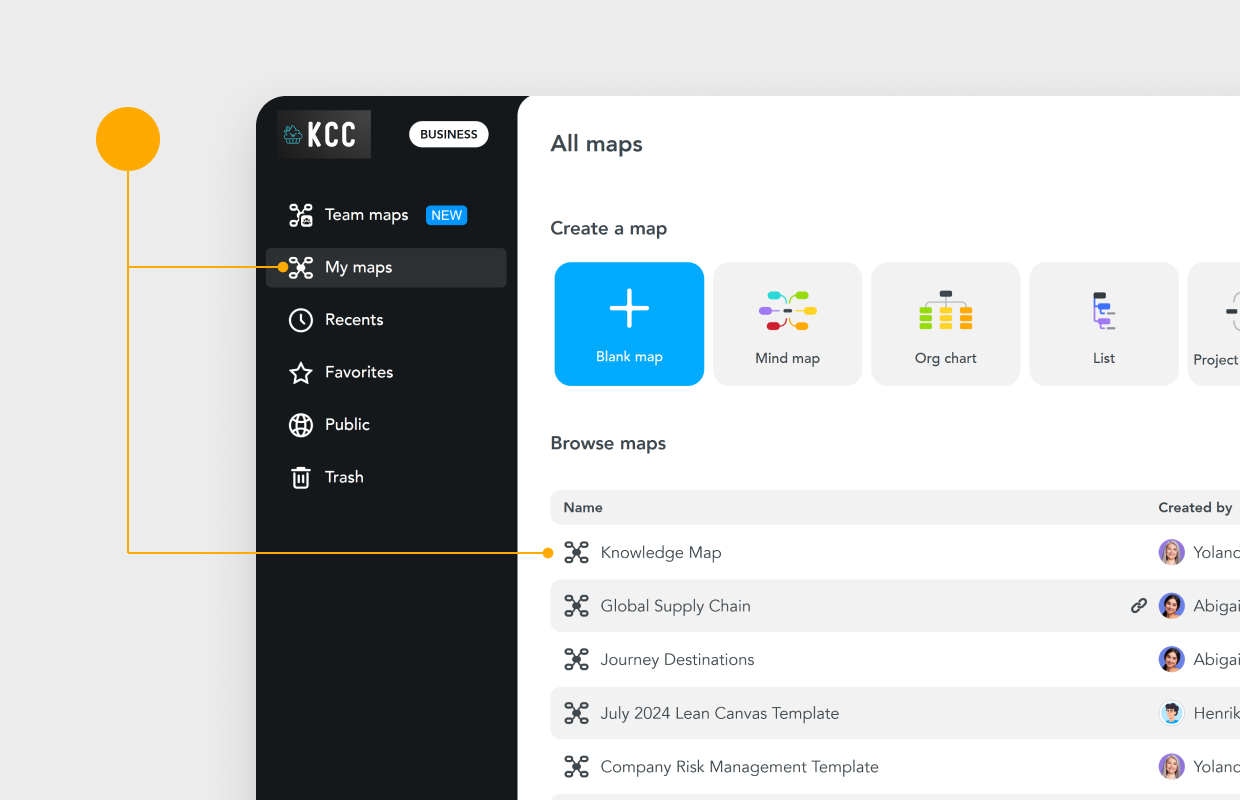
Task: Open Team maps in sidebar
Action: pyautogui.click(x=386, y=215)
